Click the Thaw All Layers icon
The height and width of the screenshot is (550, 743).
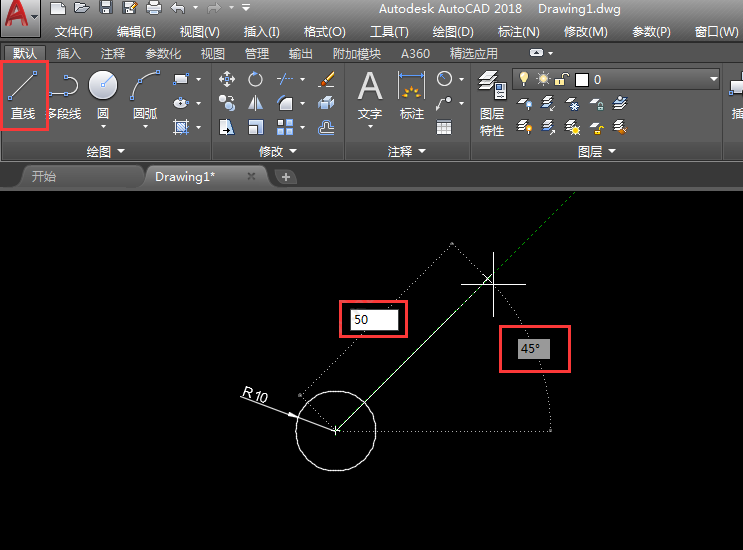coord(573,127)
